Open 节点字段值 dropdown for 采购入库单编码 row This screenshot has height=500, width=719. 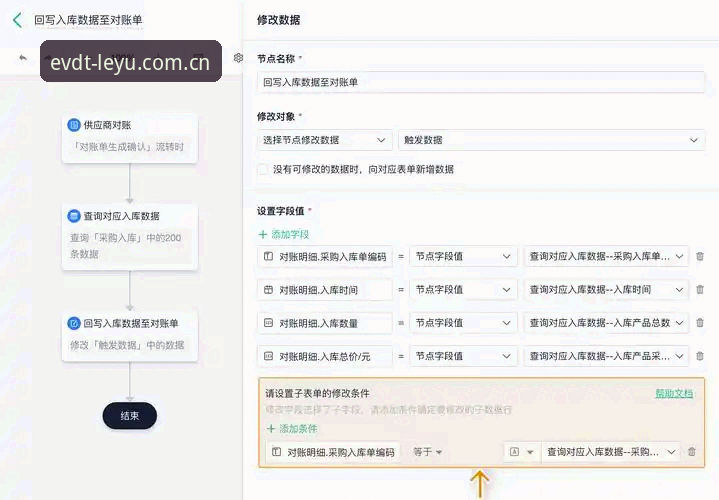pyautogui.click(x=463, y=256)
